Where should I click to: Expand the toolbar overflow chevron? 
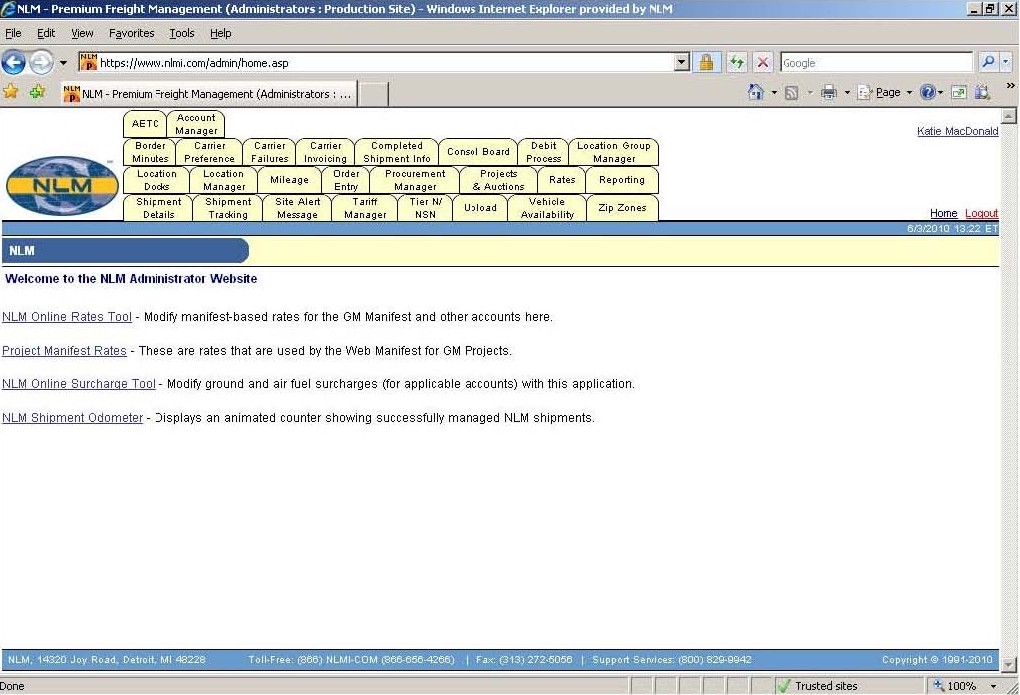click(x=1010, y=85)
